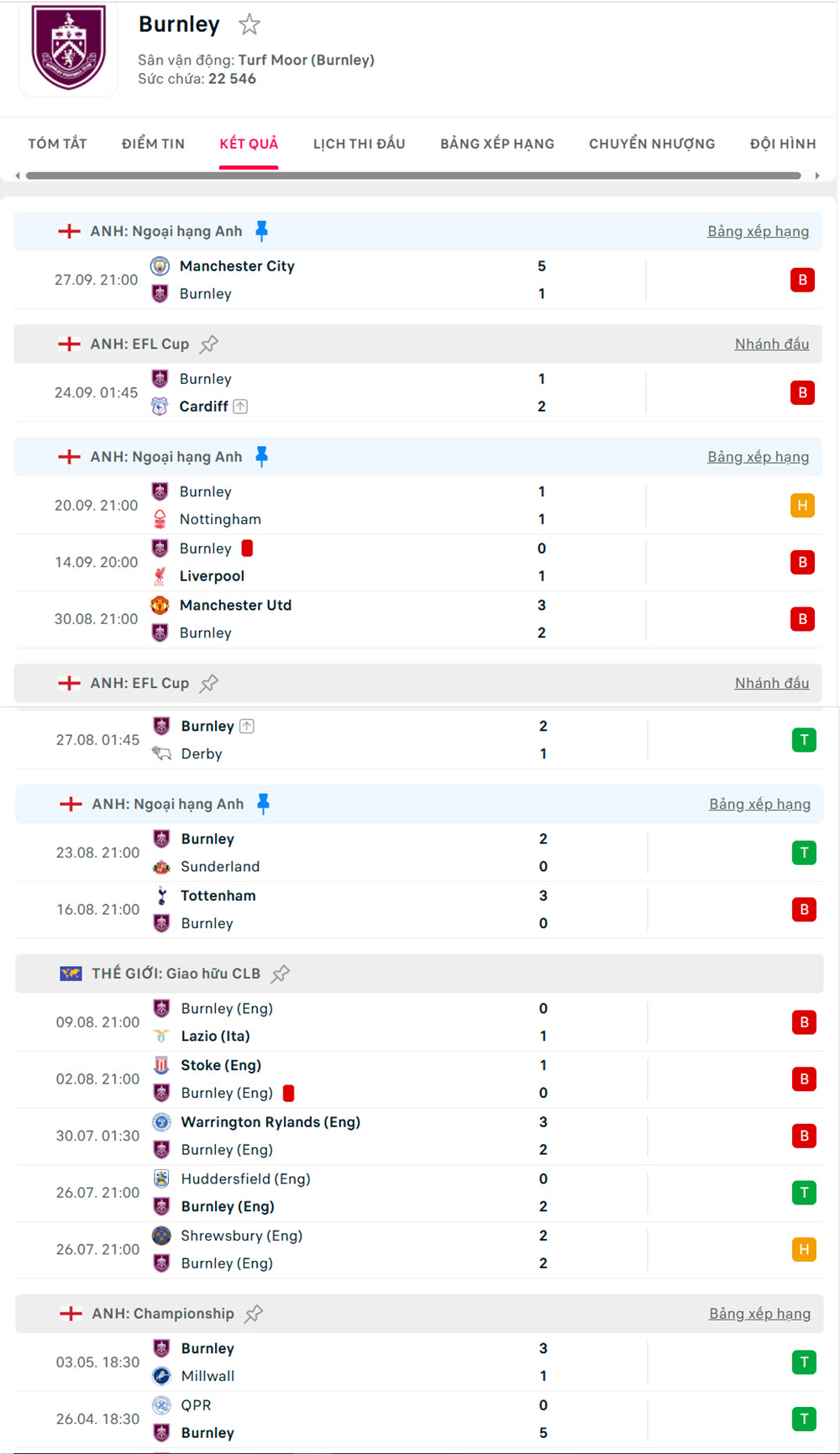Open the TÓM TẮT tab
This screenshot has width=840, height=1454.
click(57, 144)
